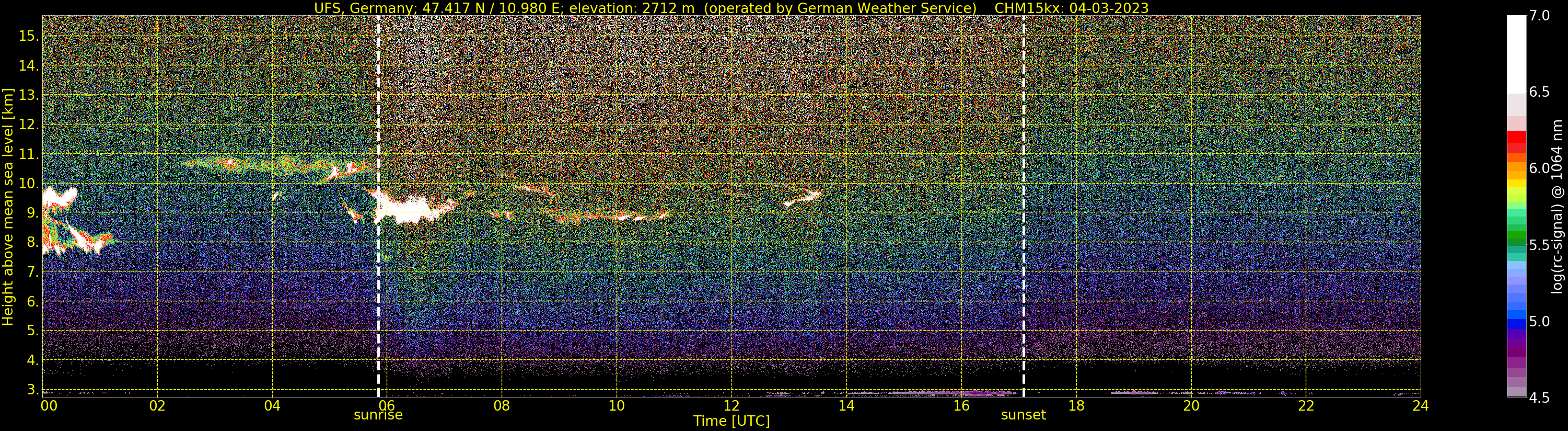This screenshot has width=1568, height=431.
Task: Click the height axis tick "11."
Action: pyautogui.click(x=29, y=154)
